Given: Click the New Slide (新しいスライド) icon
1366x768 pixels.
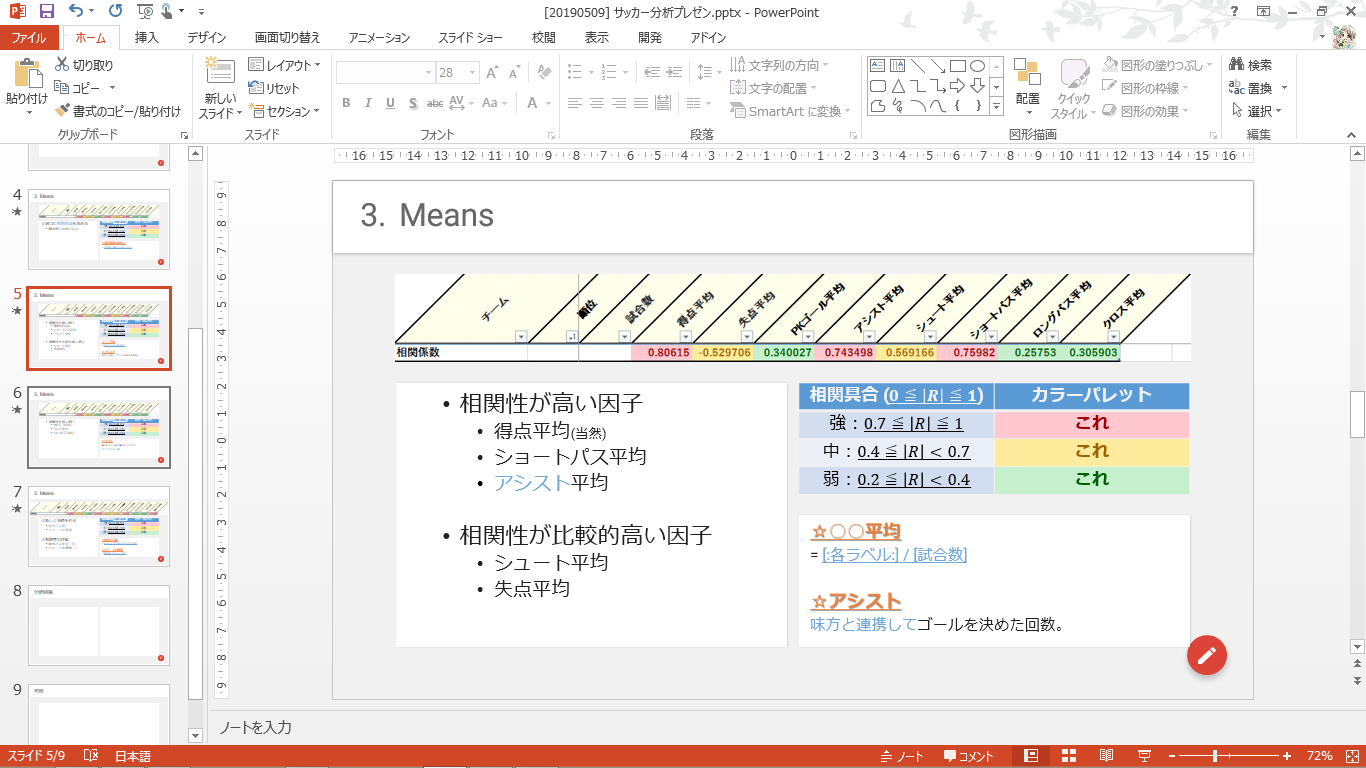Looking at the screenshot, I should click(x=220, y=76).
